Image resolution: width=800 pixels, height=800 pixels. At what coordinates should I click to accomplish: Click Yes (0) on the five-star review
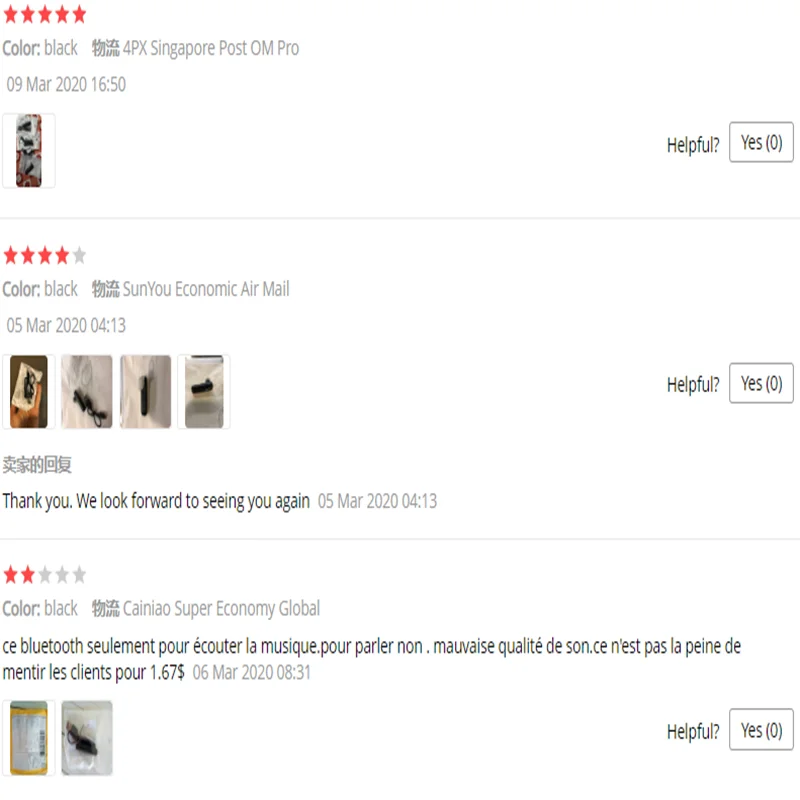coord(761,142)
